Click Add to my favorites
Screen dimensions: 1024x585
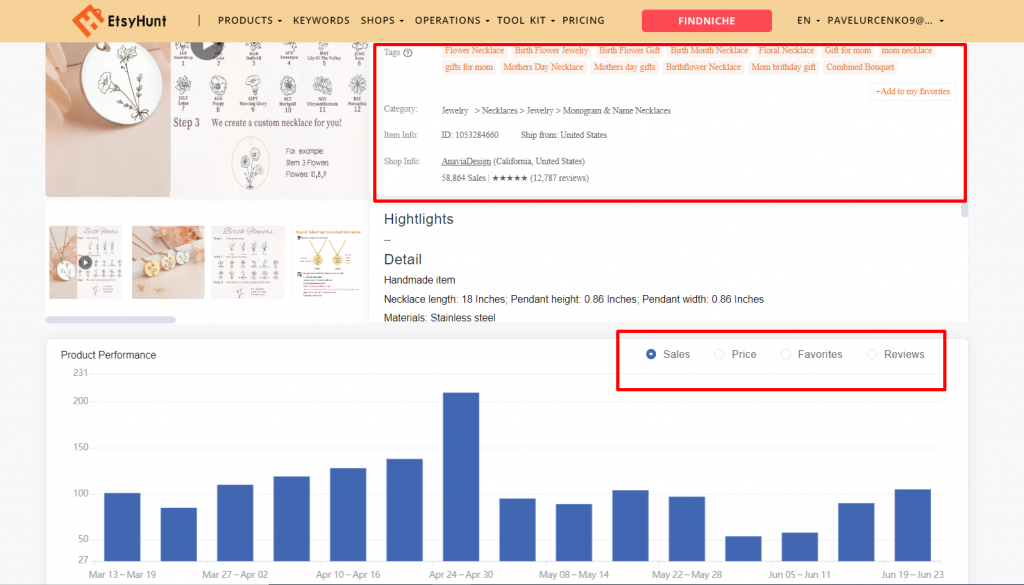click(x=913, y=91)
